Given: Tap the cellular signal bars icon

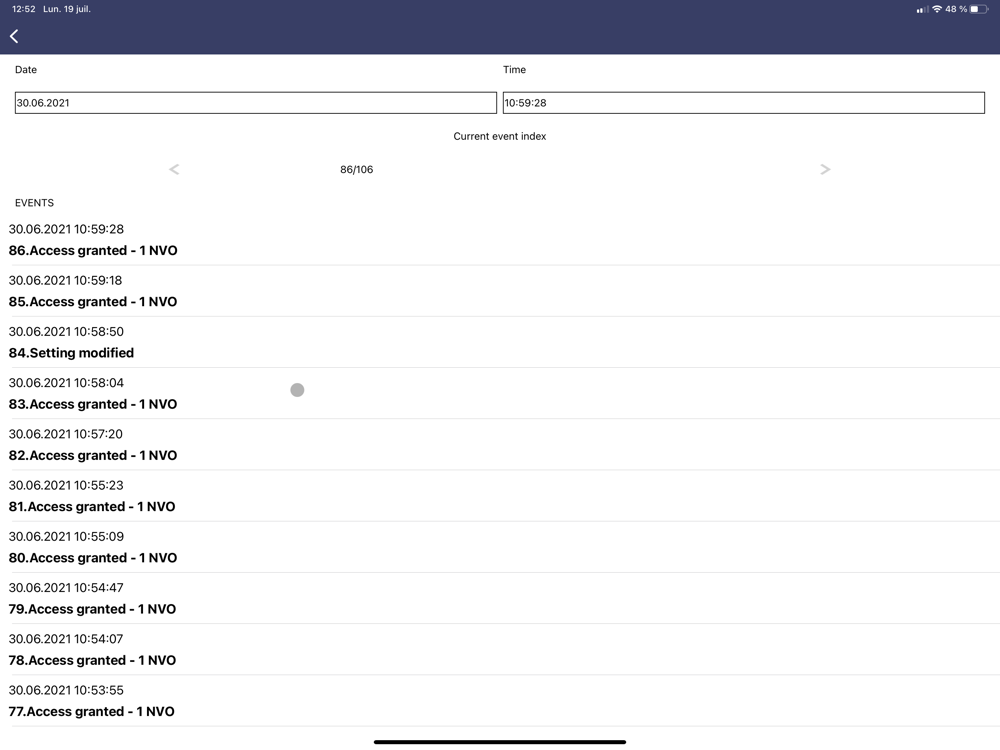Looking at the screenshot, I should click(x=922, y=10).
